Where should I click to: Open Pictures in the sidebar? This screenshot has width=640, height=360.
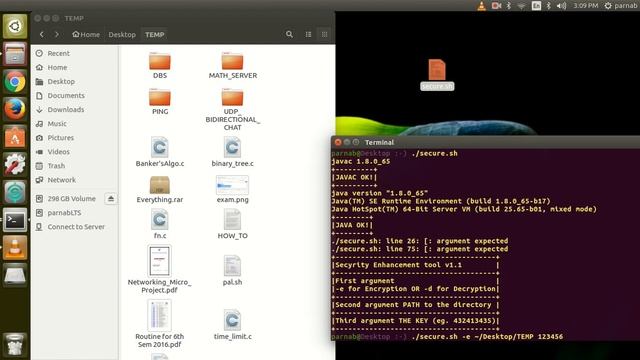(x=75, y=138)
